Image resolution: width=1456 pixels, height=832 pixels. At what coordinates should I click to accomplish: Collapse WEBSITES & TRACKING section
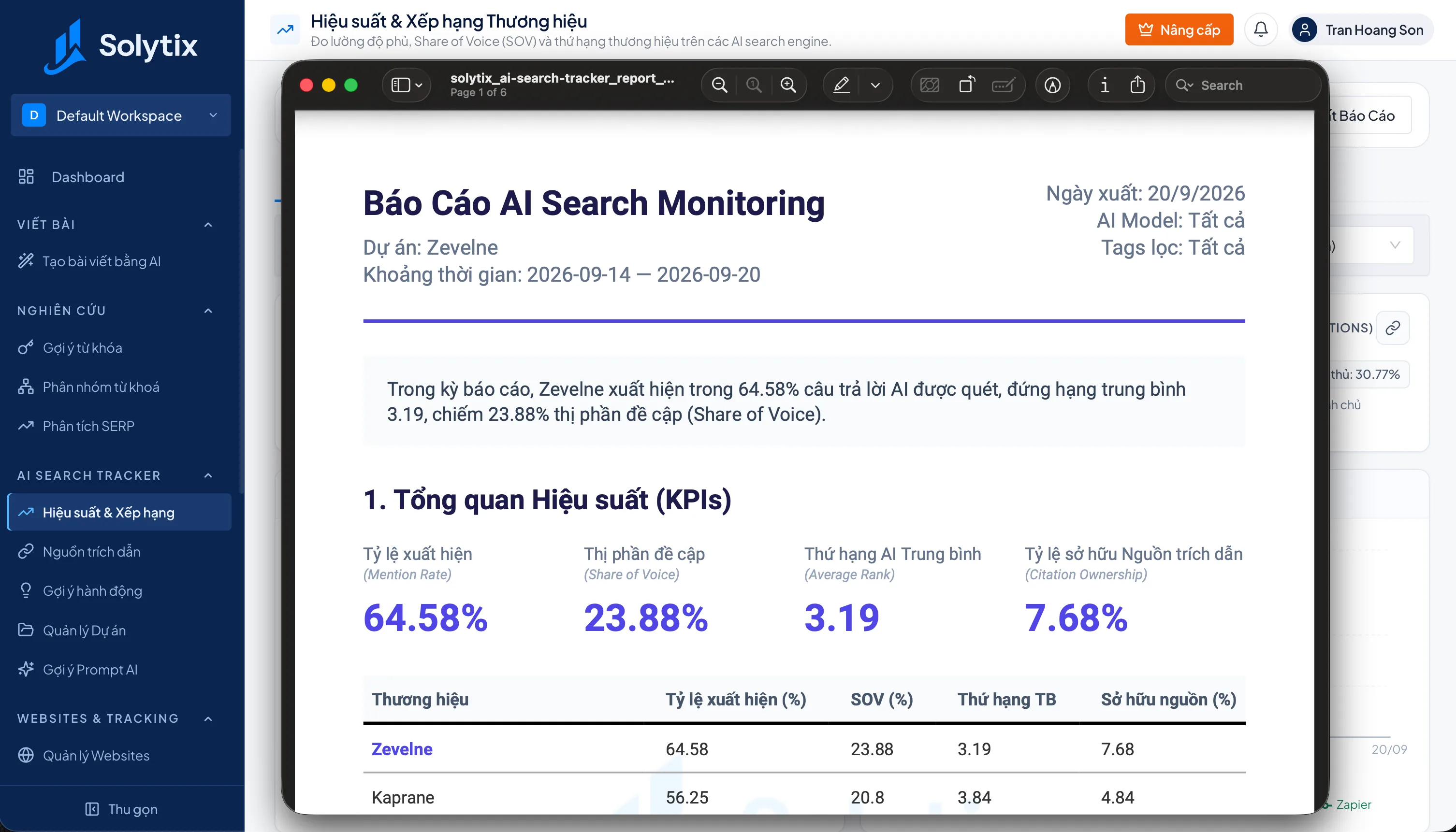coord(208,719)
